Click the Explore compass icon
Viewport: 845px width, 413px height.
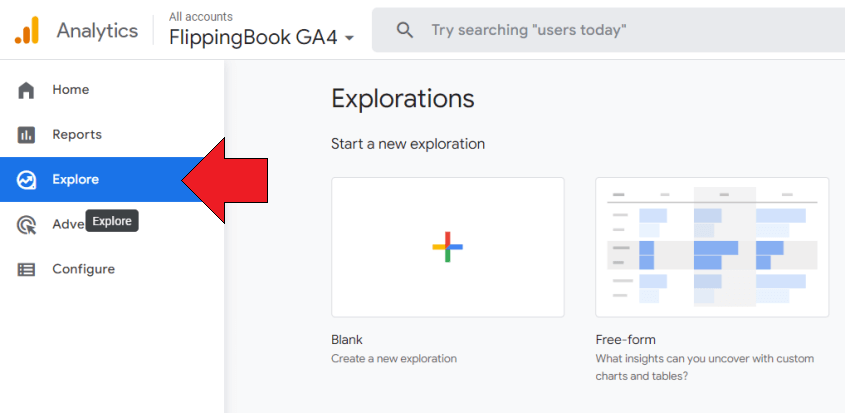(x=26, y=180)
